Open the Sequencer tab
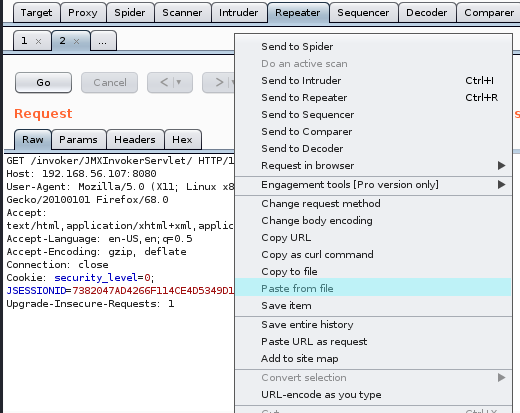Viewport: 520px width, 413px height. click(x=363, y=13)
